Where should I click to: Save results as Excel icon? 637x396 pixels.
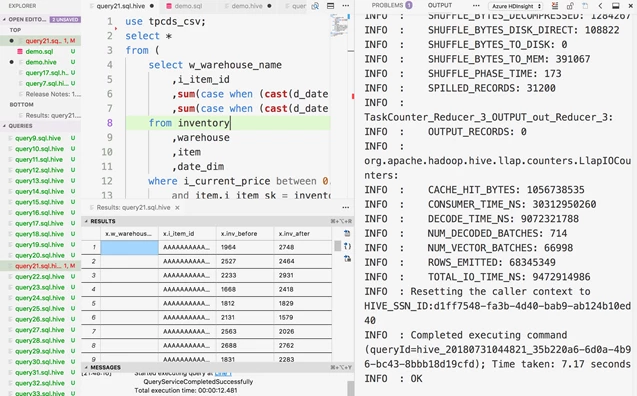(347, 258)
